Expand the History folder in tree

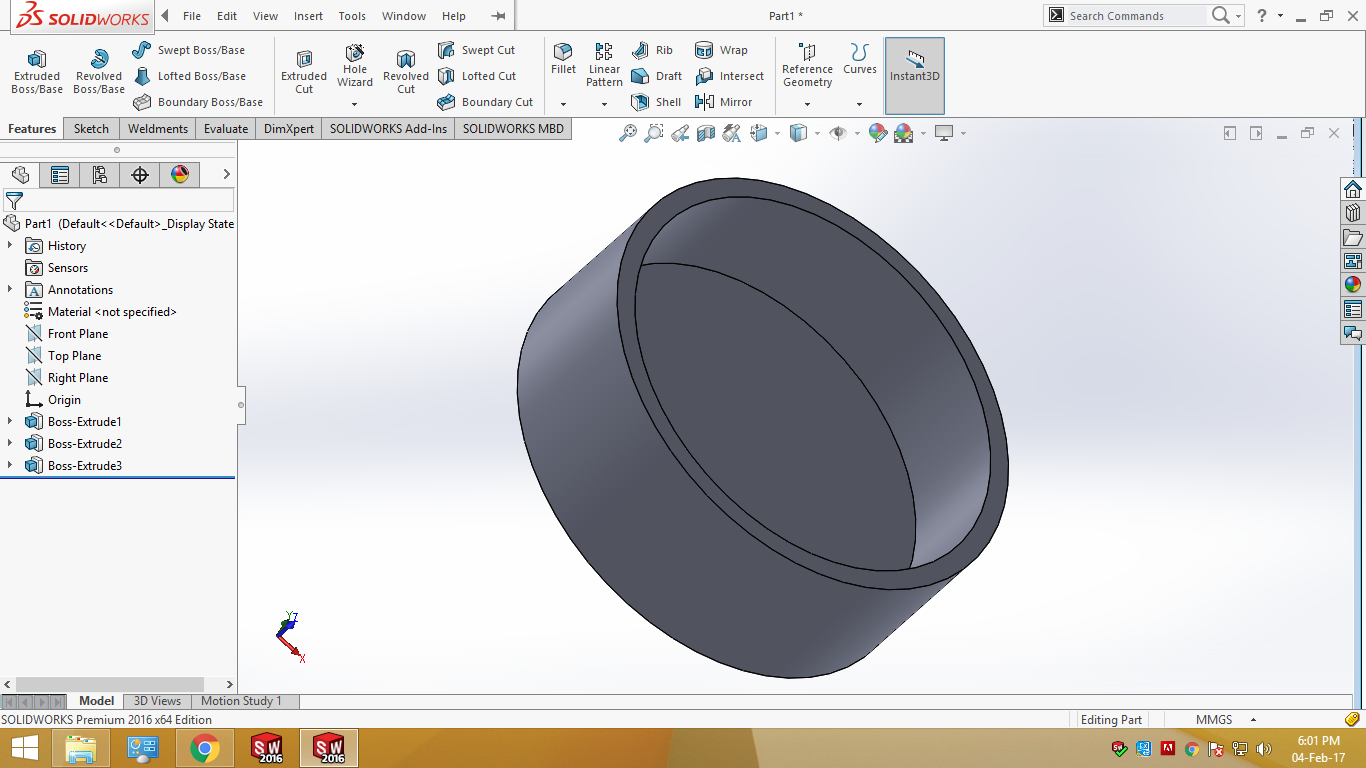coord(10,246)
